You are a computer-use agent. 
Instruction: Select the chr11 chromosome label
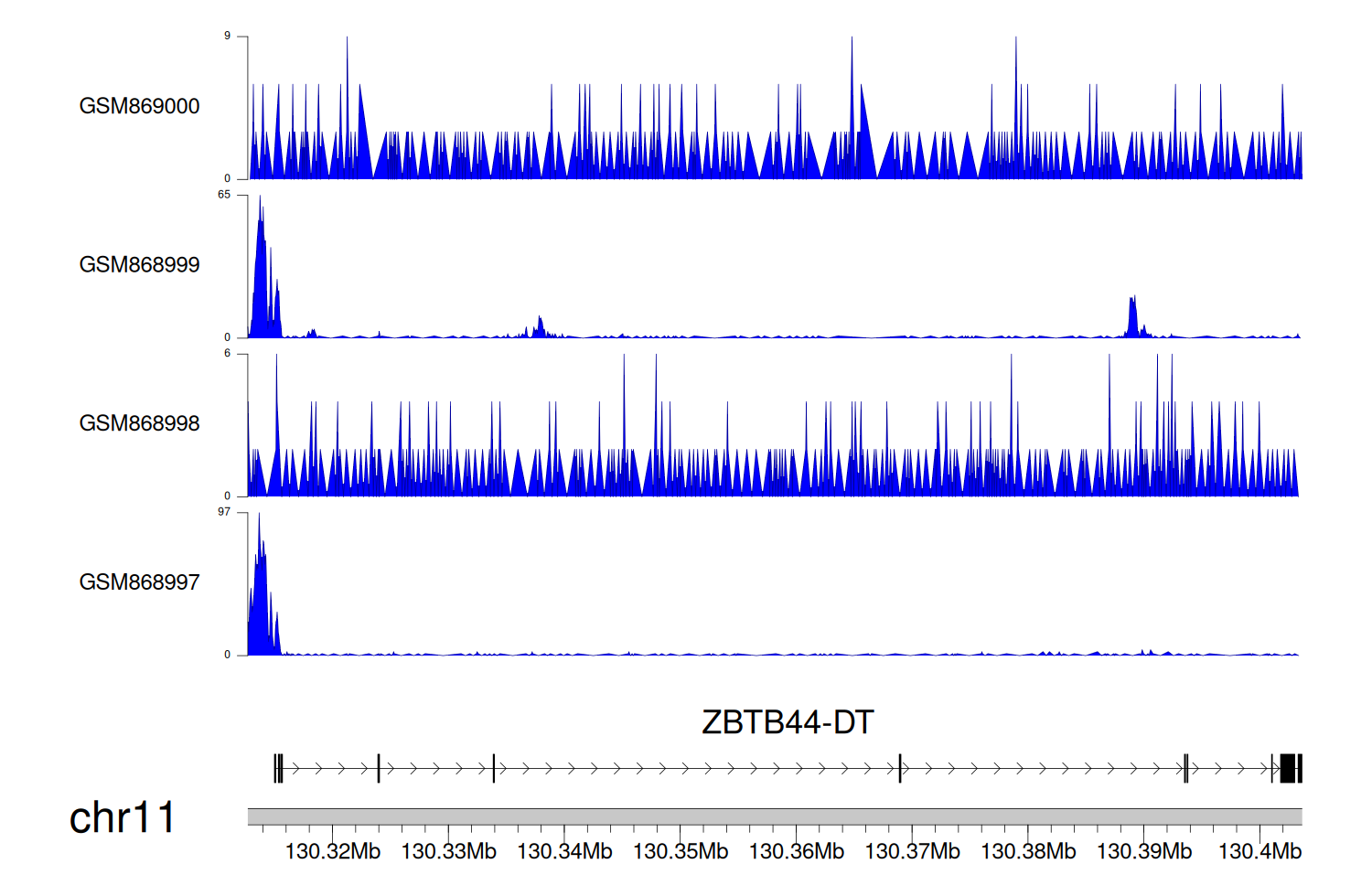[x=122, y=817]
